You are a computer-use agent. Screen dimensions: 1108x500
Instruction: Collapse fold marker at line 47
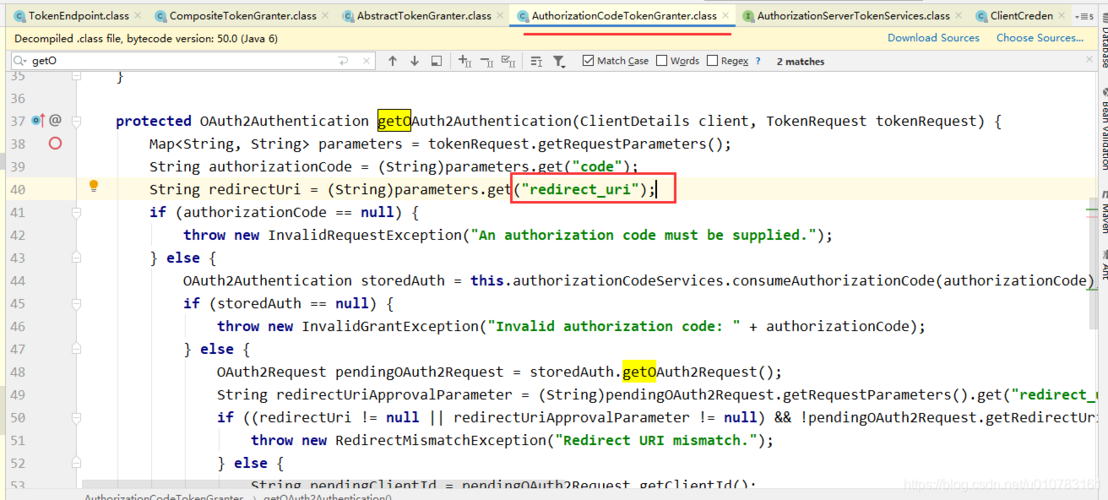coord(76,349)
